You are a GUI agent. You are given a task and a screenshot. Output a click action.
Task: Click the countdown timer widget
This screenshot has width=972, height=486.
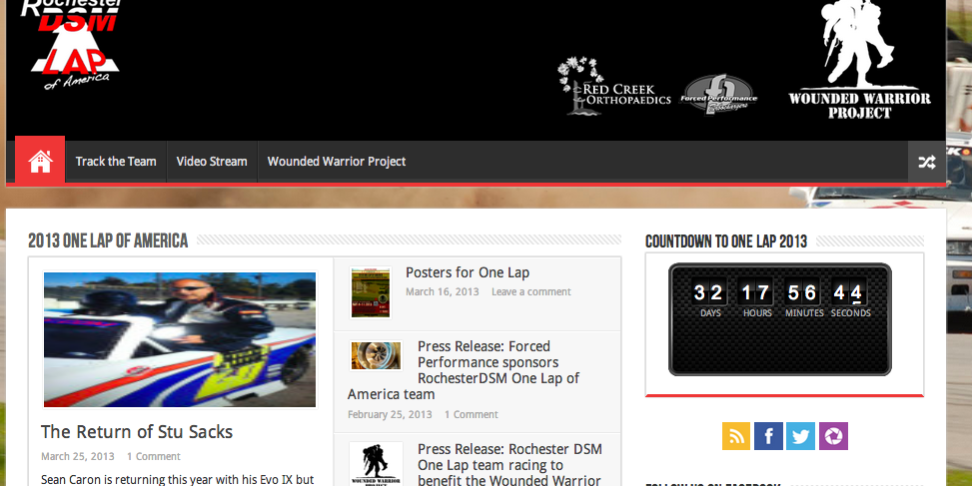click(x=779, y=319)
